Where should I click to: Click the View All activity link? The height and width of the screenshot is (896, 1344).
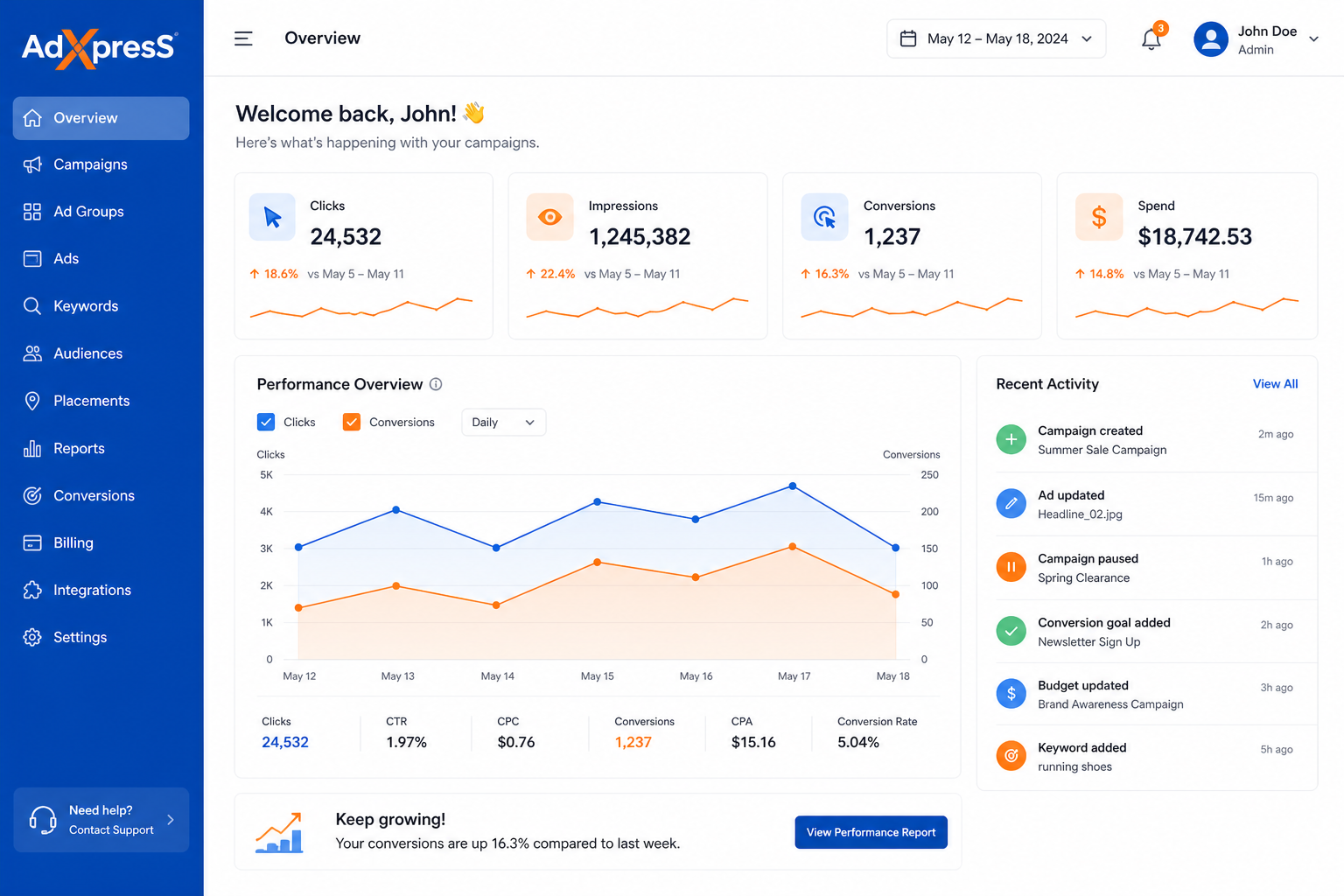pos(1275,384)
